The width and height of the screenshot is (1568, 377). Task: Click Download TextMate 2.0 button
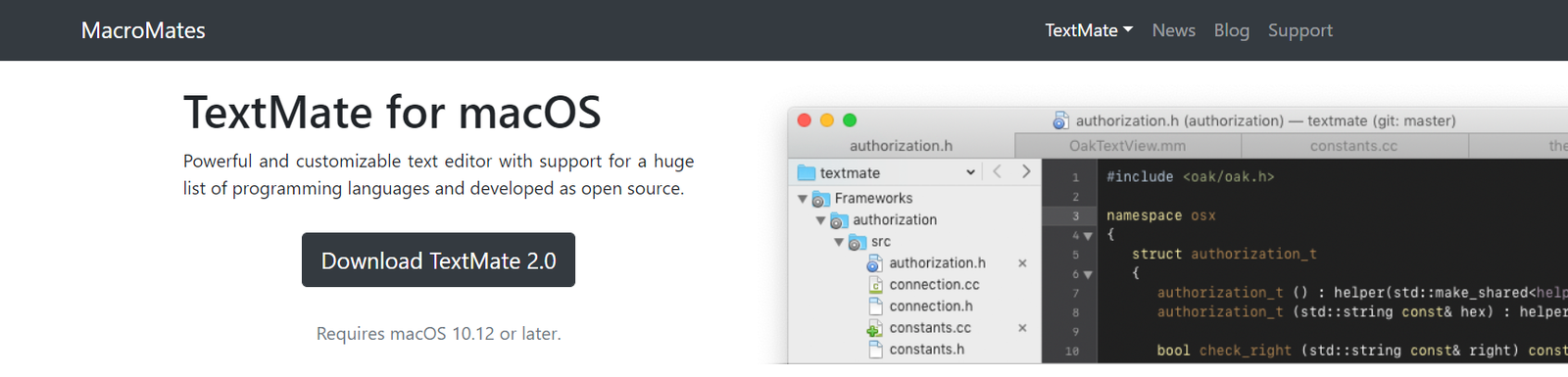438,260
